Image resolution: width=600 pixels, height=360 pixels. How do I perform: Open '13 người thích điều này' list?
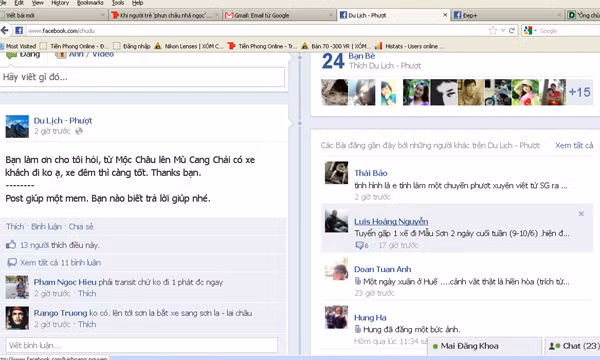click(x=60, y=245)
